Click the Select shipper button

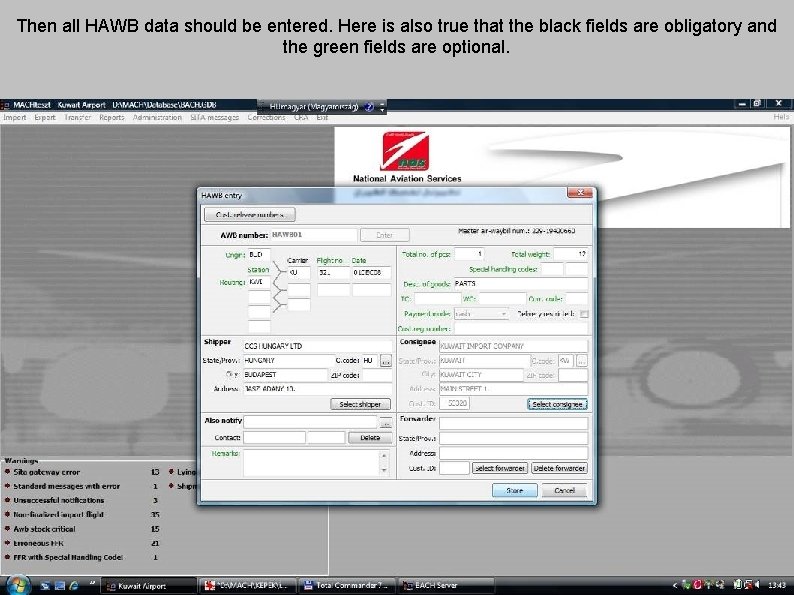point(360,404)
